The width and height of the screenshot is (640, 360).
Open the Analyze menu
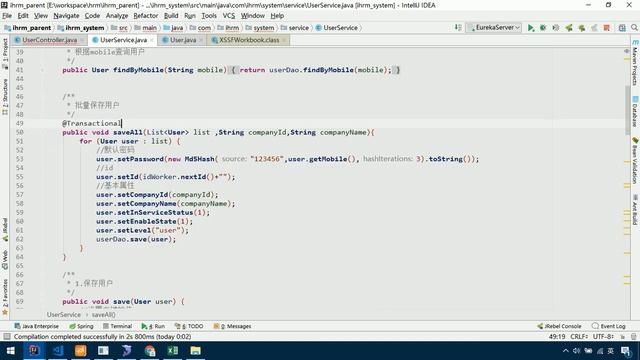point(117,16)
